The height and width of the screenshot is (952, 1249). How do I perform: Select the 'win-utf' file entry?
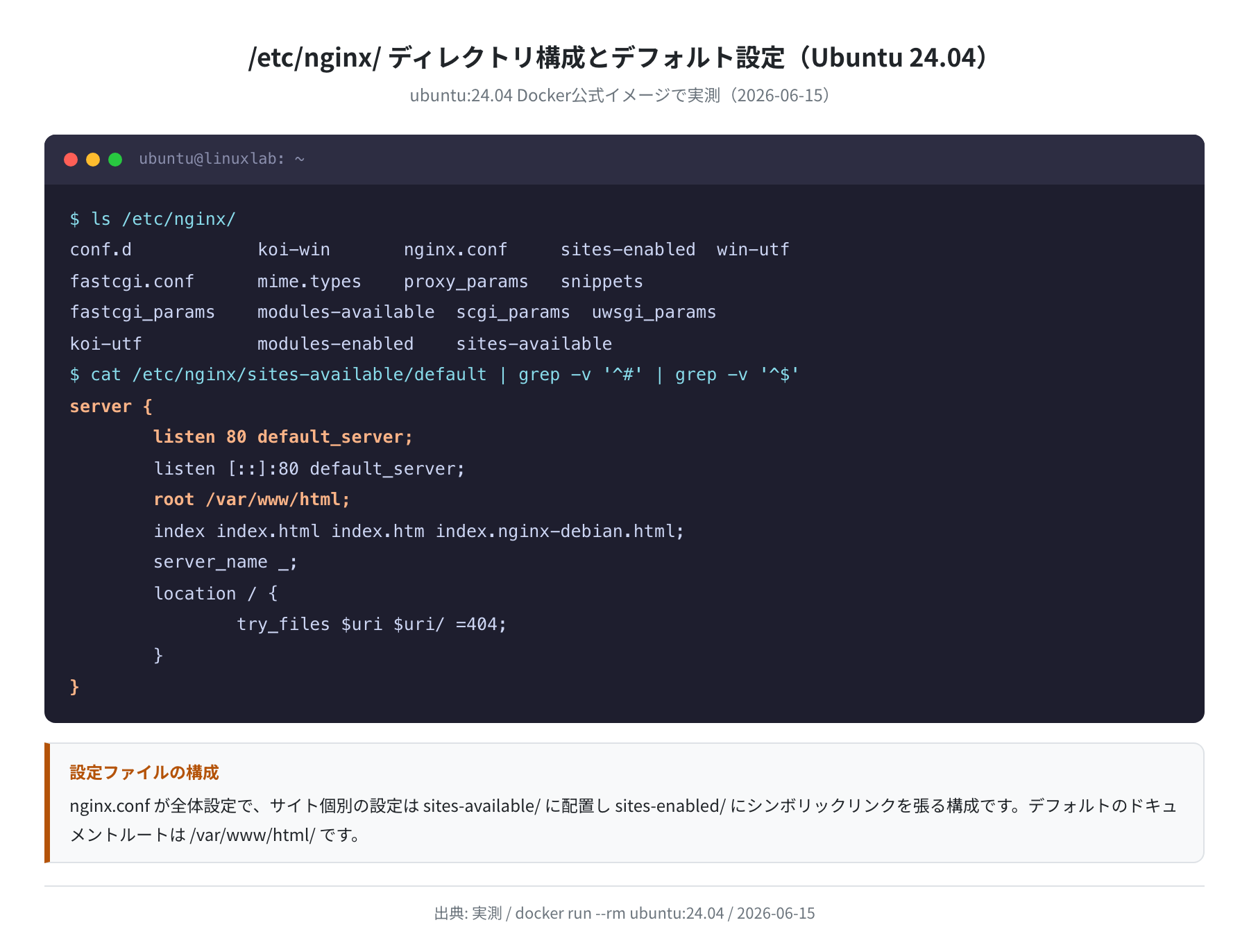[753, 250]
